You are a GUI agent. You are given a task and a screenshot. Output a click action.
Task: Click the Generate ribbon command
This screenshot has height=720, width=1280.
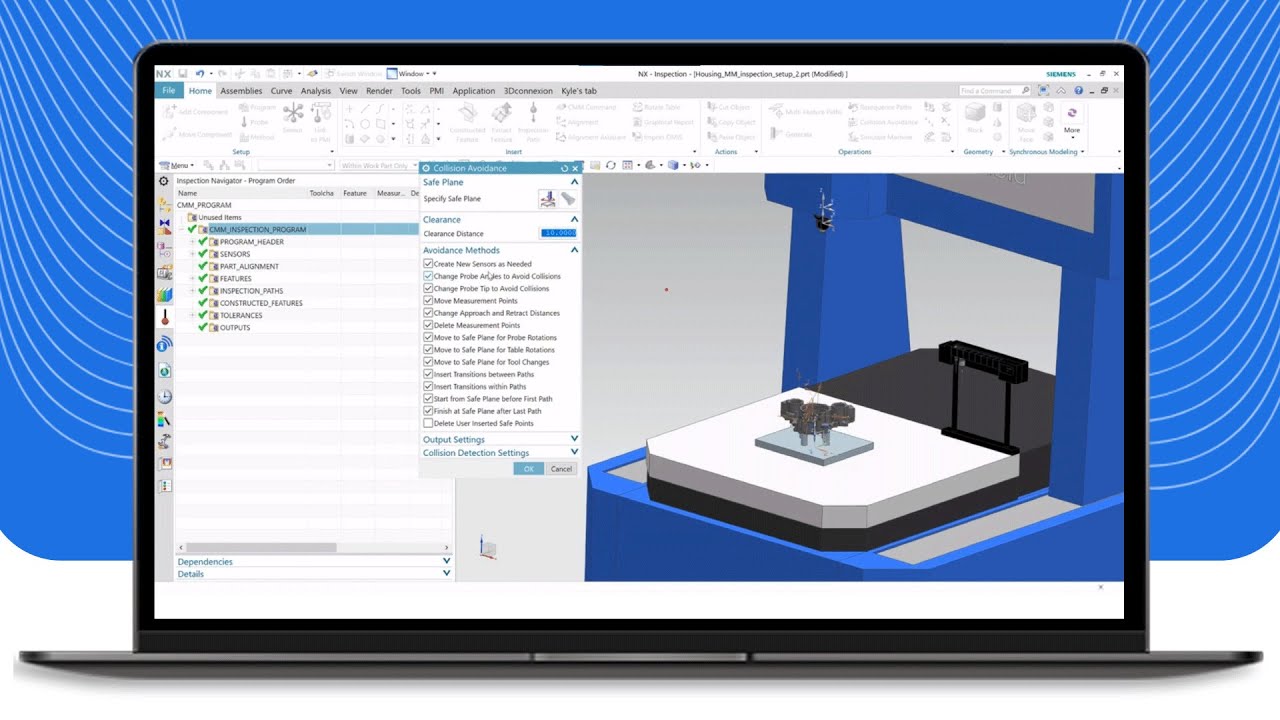click(793, 134)
